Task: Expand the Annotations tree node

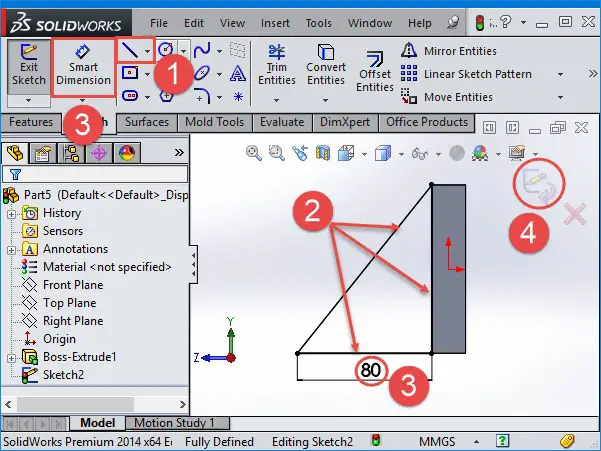Action: click(11, 250)
